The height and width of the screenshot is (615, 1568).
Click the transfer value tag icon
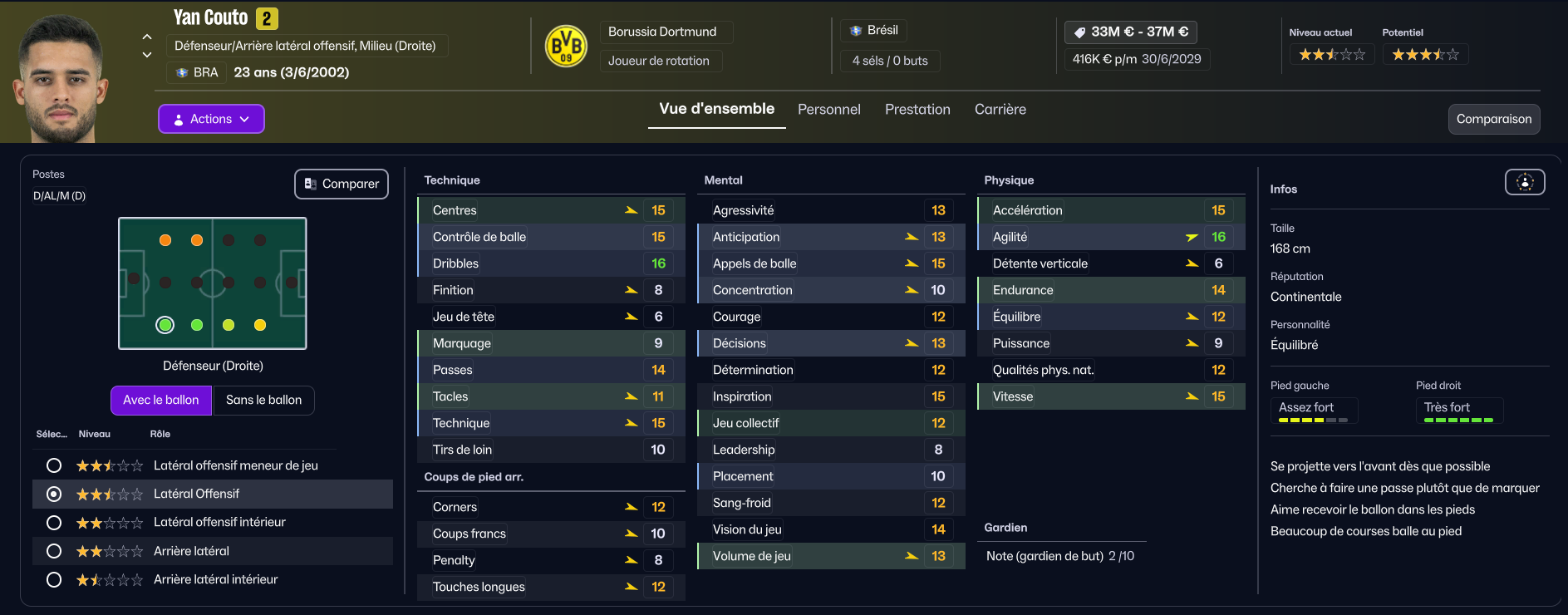(x=1079, y=32)
